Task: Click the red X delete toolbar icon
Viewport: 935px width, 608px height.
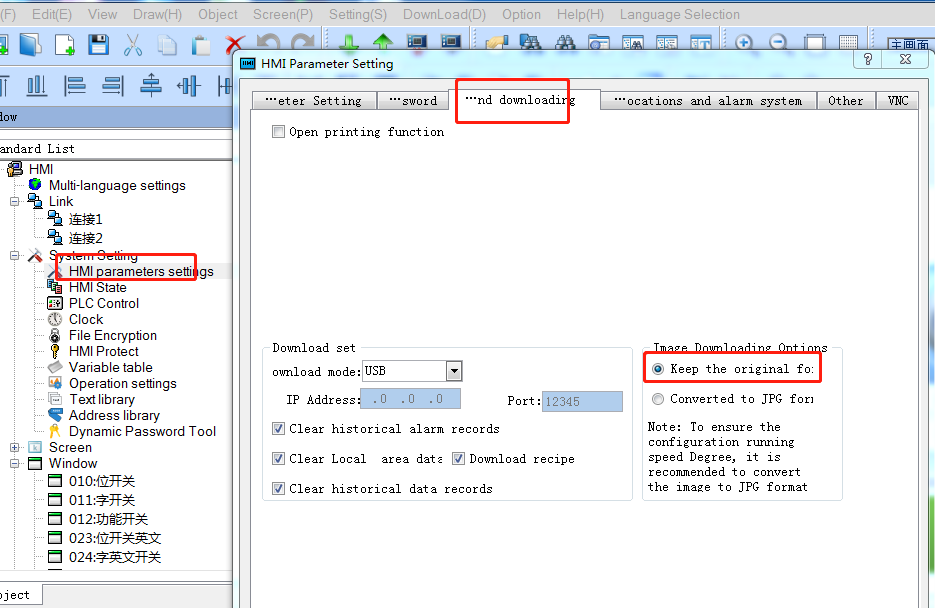Action: pyautogui.click(x=235, y=44)
